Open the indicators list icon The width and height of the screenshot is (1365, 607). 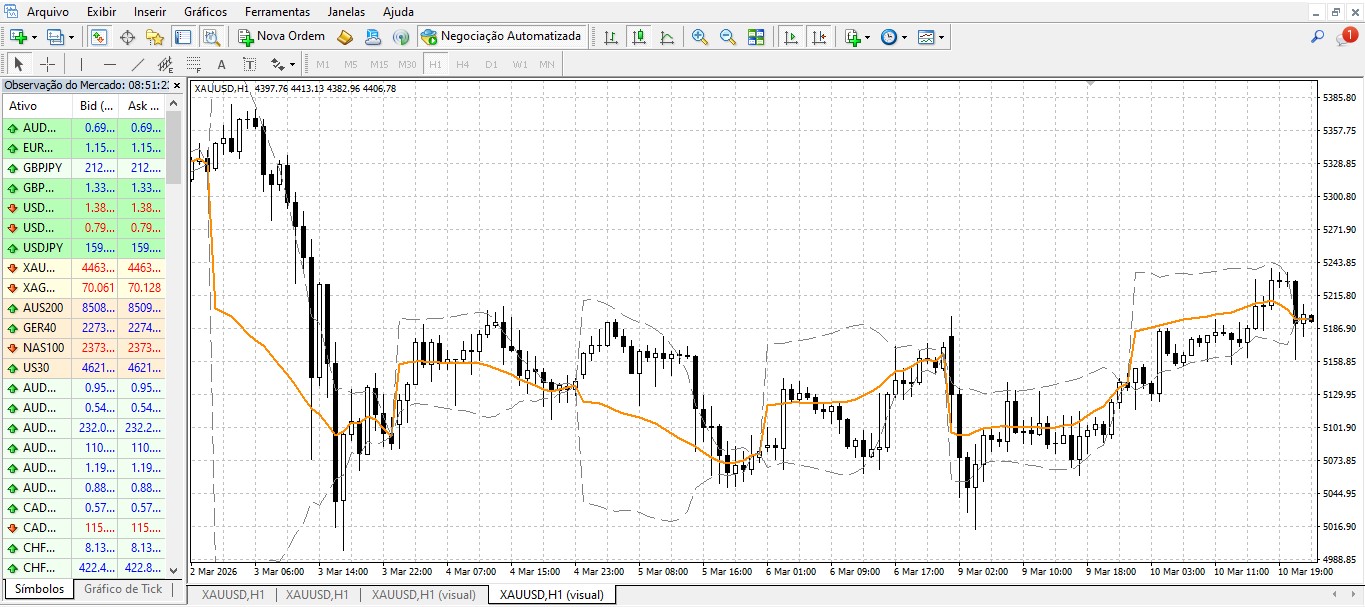click(852, 37)
